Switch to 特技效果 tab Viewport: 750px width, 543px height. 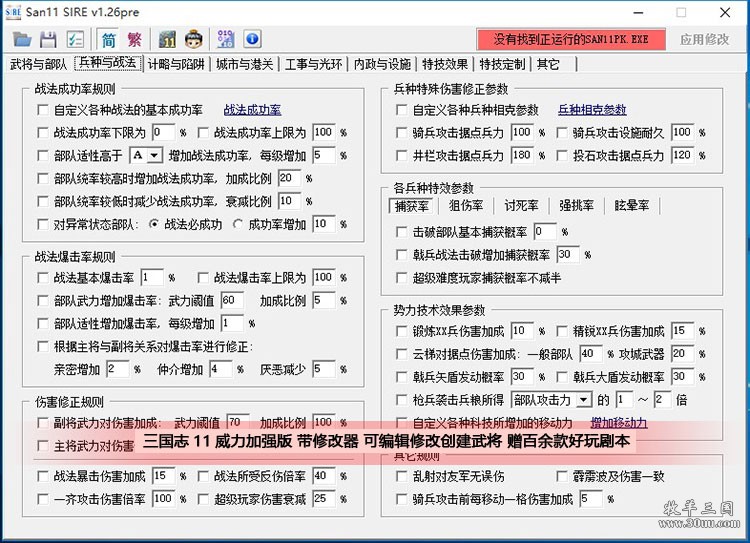pos(445,64)
